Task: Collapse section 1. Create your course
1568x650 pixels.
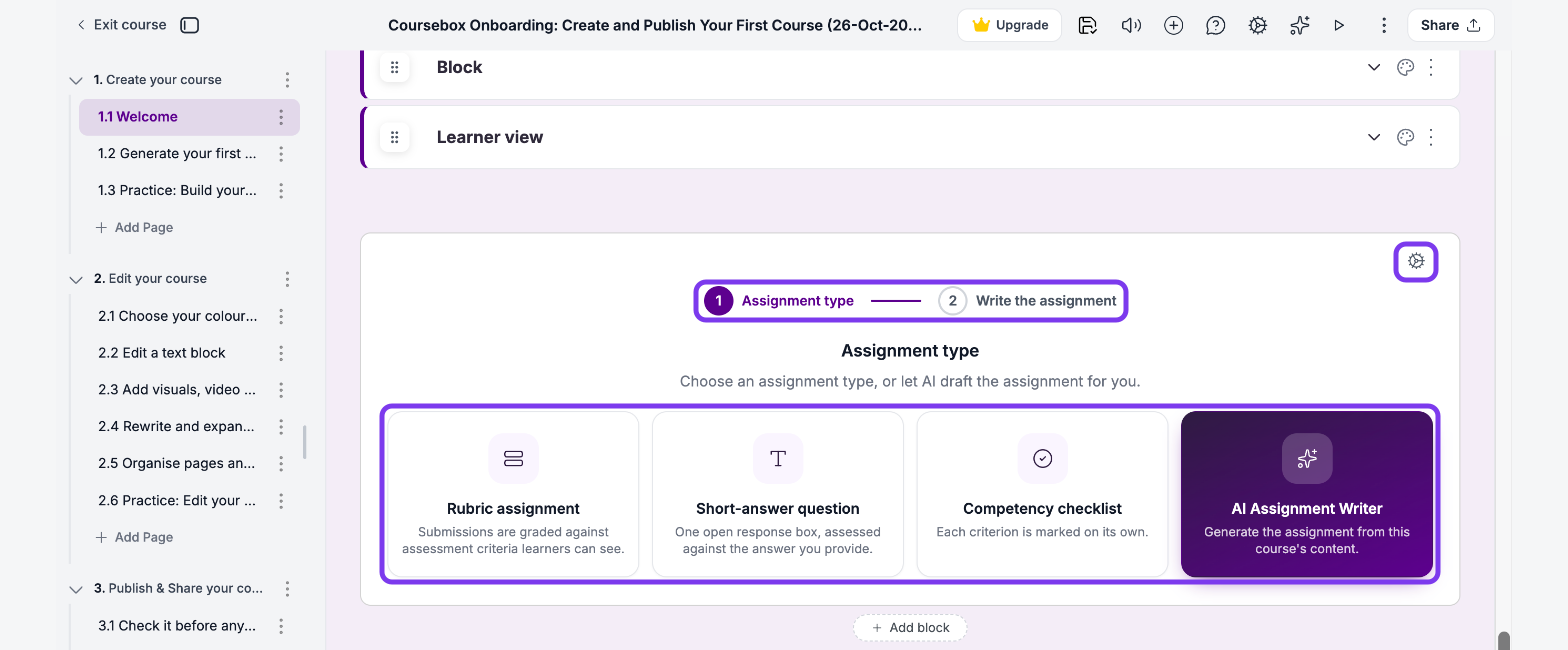Action: (x=76, y=80)
